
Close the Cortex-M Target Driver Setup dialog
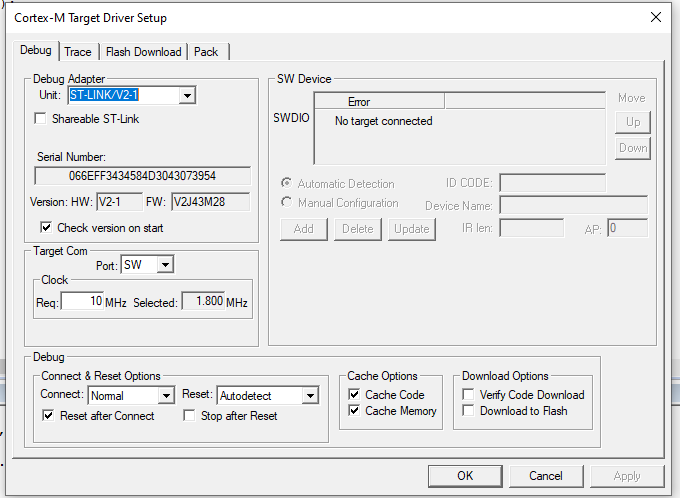click(x=656, y=17)
